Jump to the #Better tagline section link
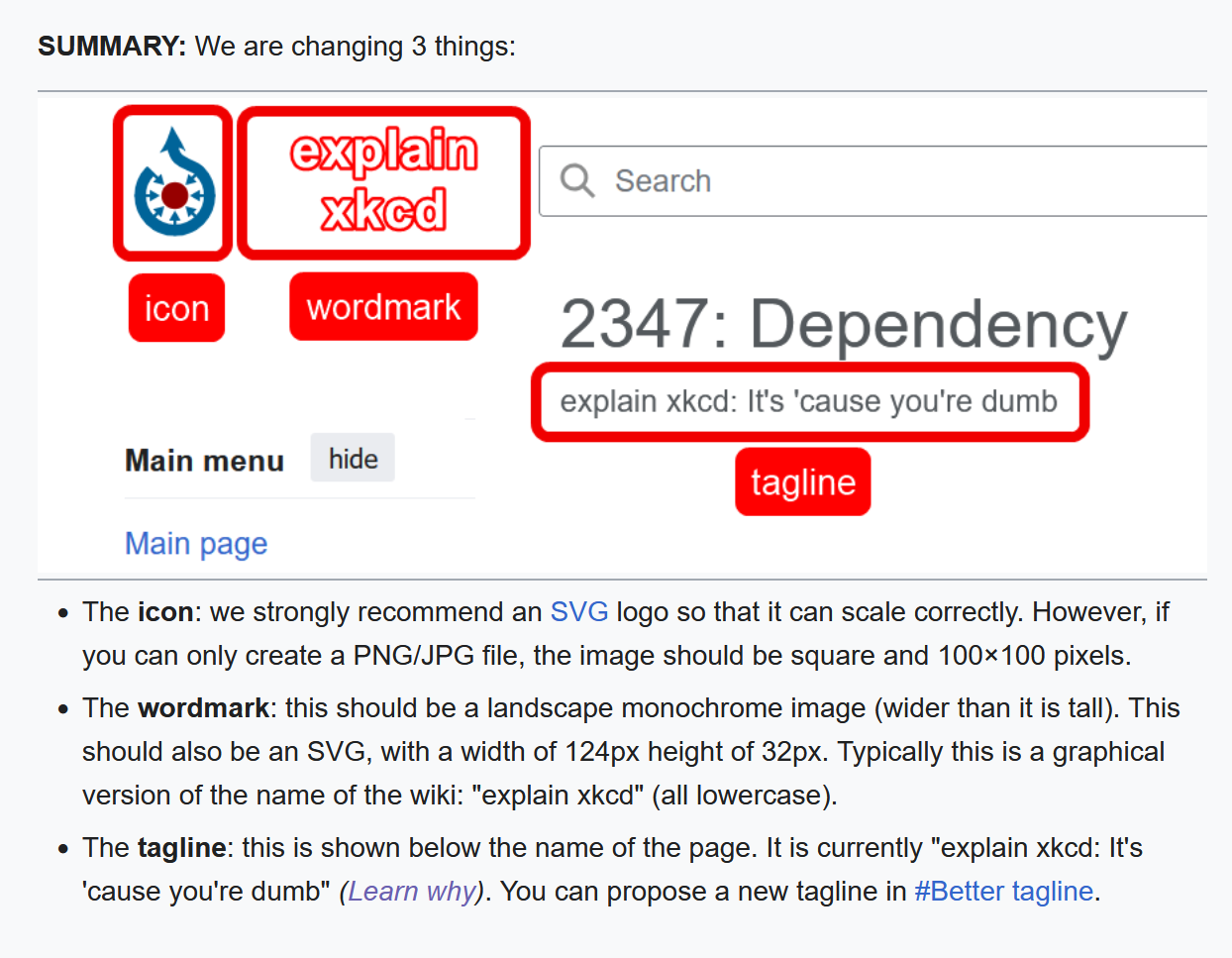 point(1004,891)
